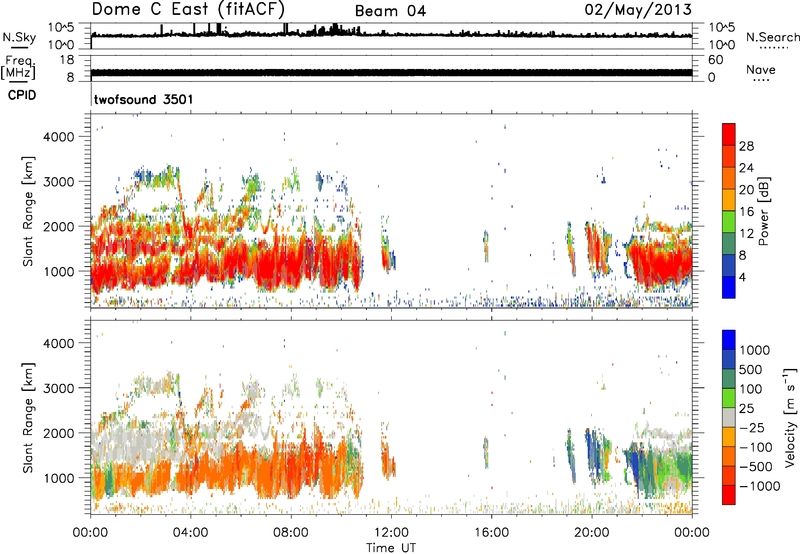Click the "20:00" time axis label
800x554 pixels.
591,533
